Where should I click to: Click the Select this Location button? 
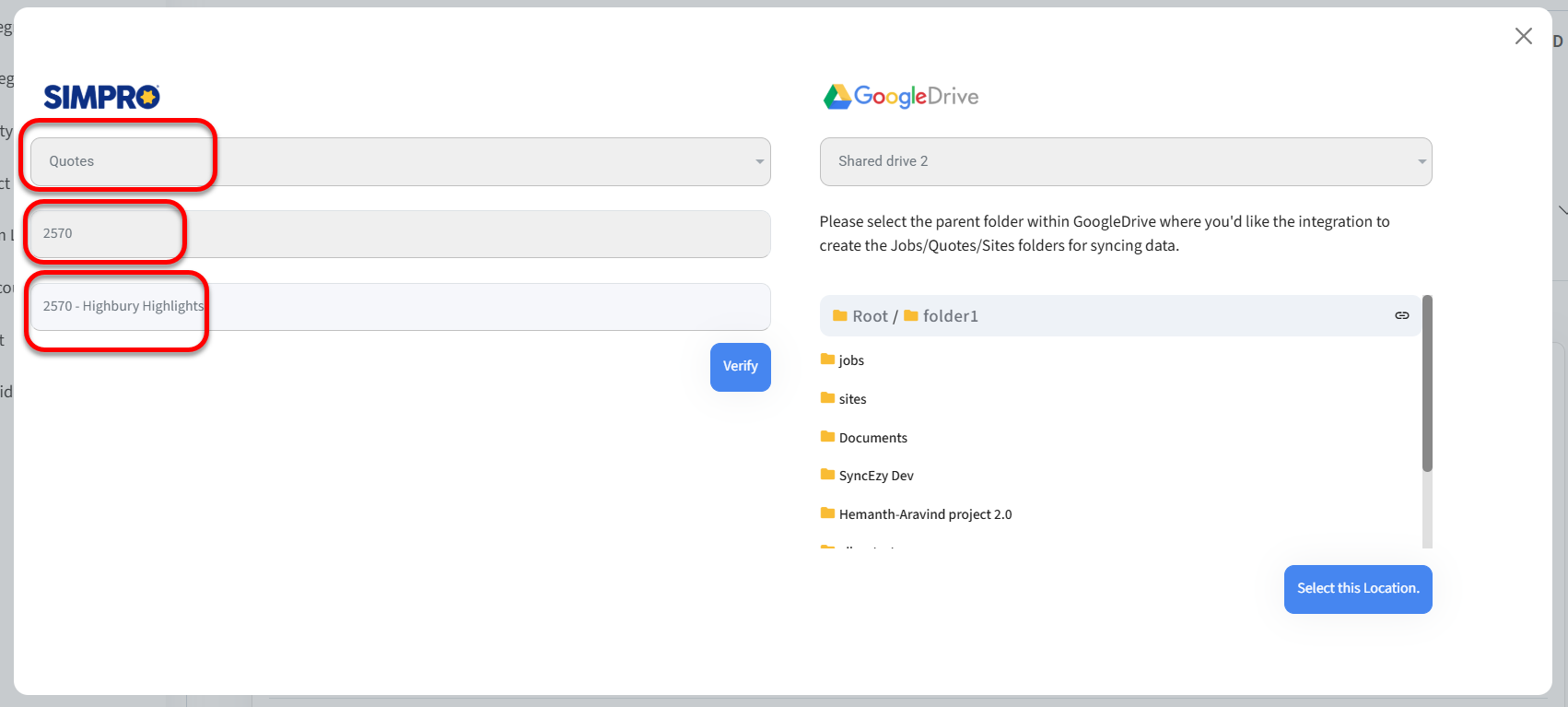(x=1357, y=589)
